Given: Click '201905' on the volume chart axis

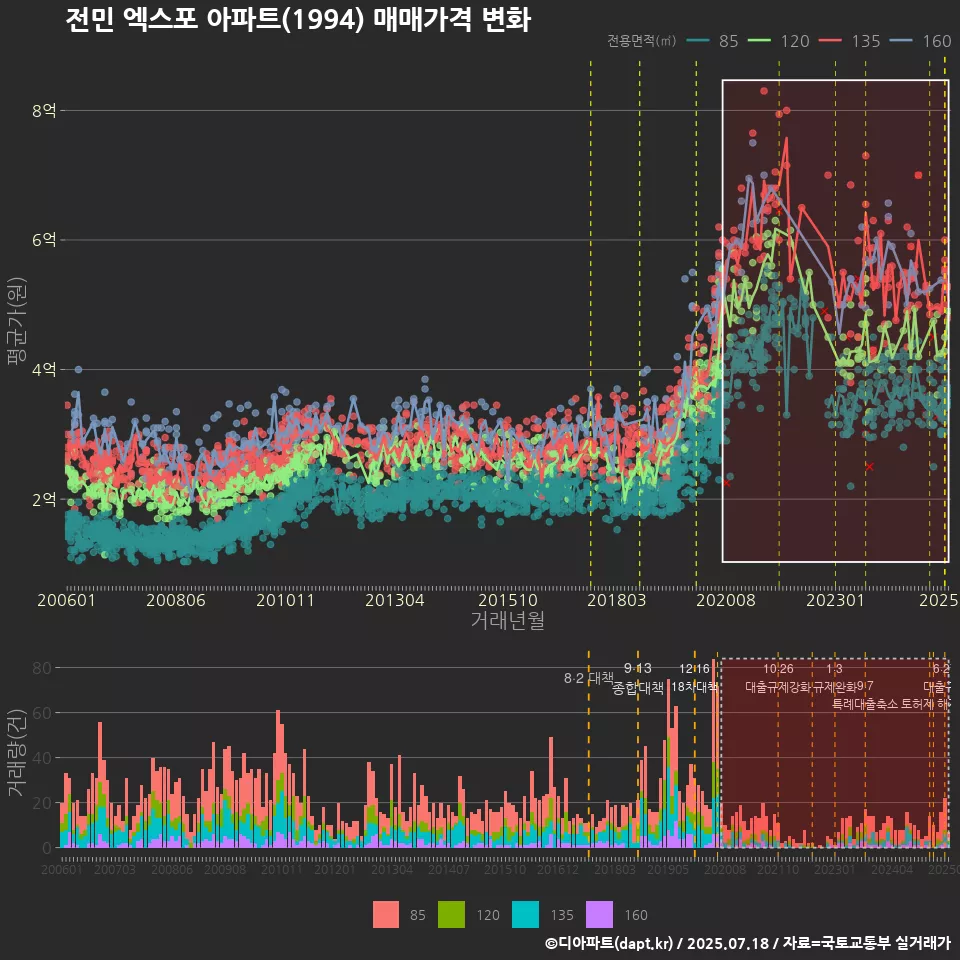Looking at the screenshot, I should (x=668, y=869).
